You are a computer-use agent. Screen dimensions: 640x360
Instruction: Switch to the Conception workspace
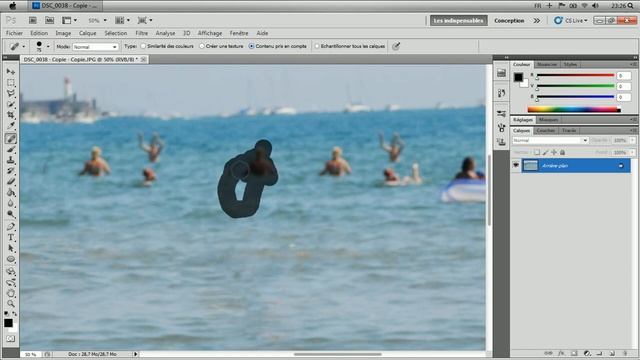click(509, 20)
